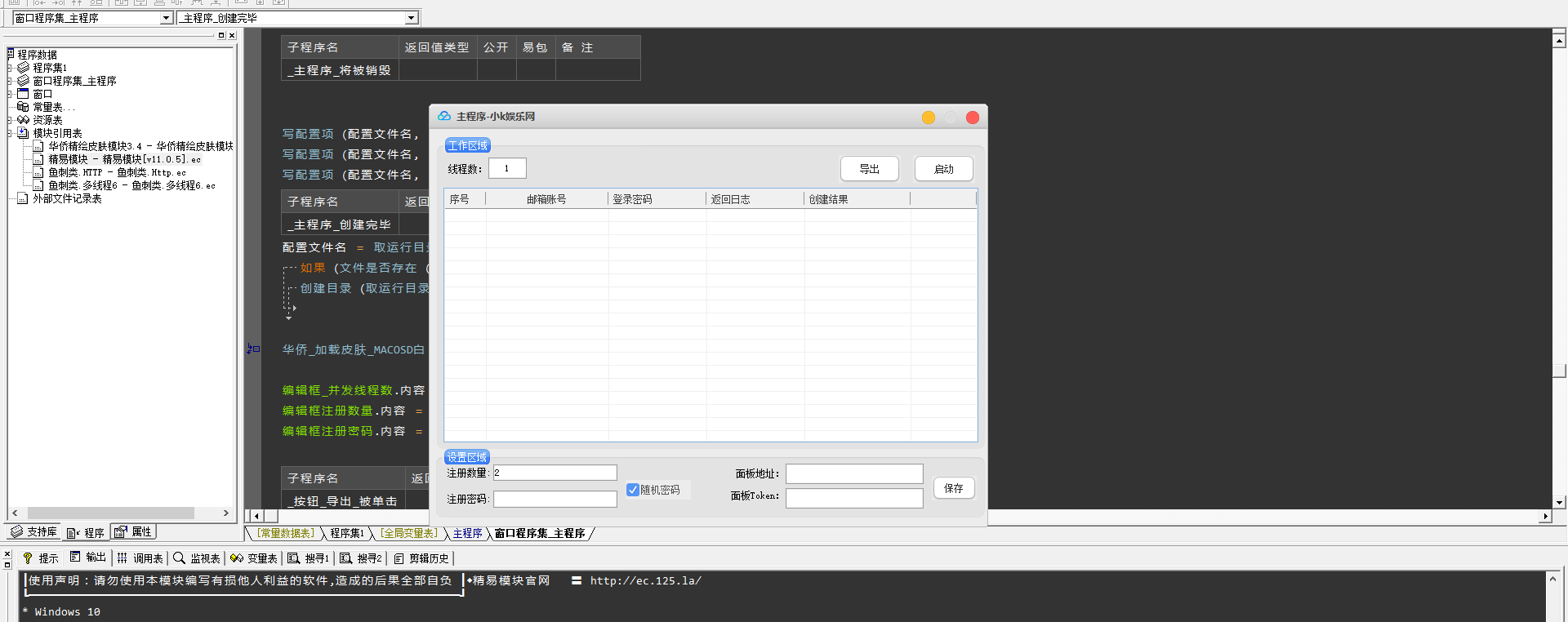Open the 窗口程序集_主程序 dropdown

[167, 18]
